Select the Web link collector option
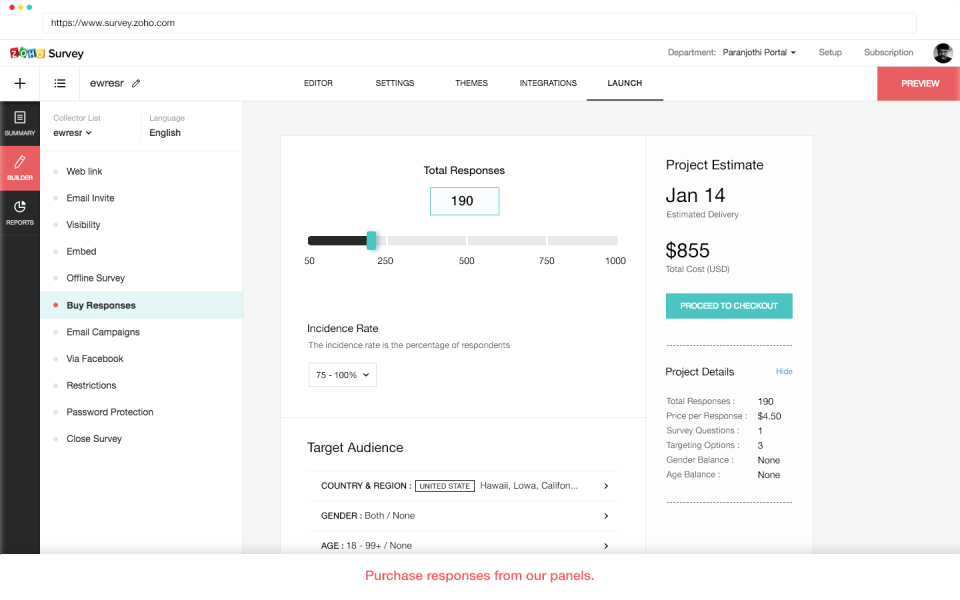The image size is (960, 600). 83,171
